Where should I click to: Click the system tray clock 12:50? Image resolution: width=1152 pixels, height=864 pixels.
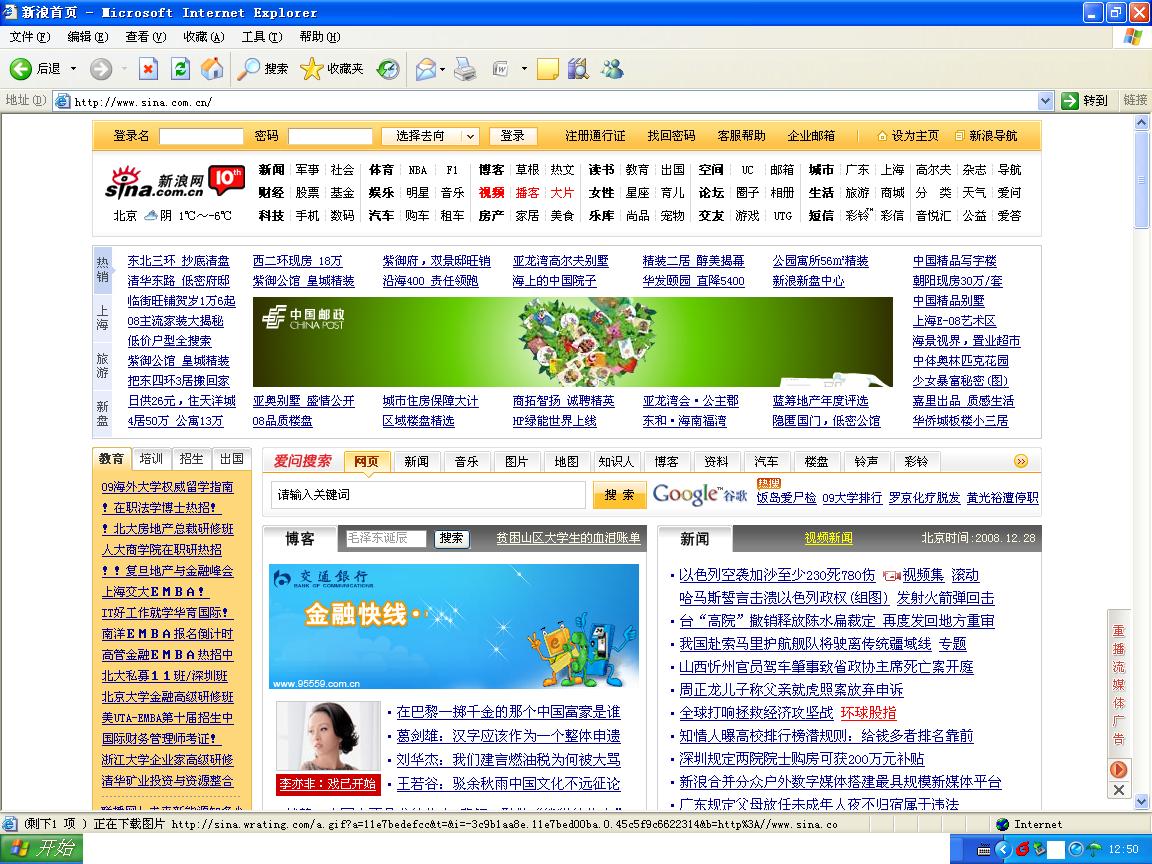[1123, 849]
